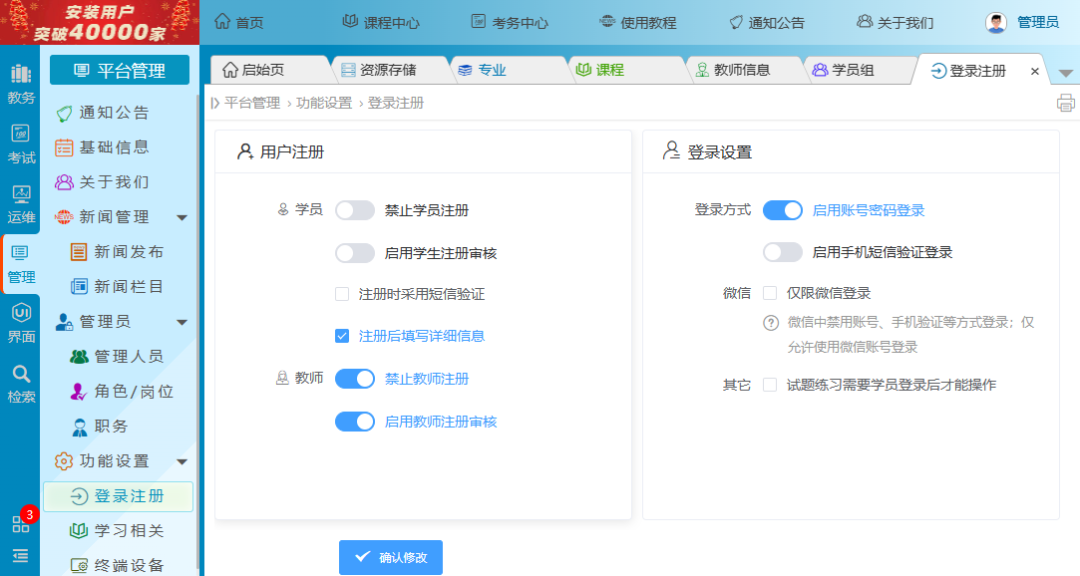Click the printer icon in breadcrumb bar
Image resolution: width=1080 pixels, height=576 pixels.
tap(1065, 103)
